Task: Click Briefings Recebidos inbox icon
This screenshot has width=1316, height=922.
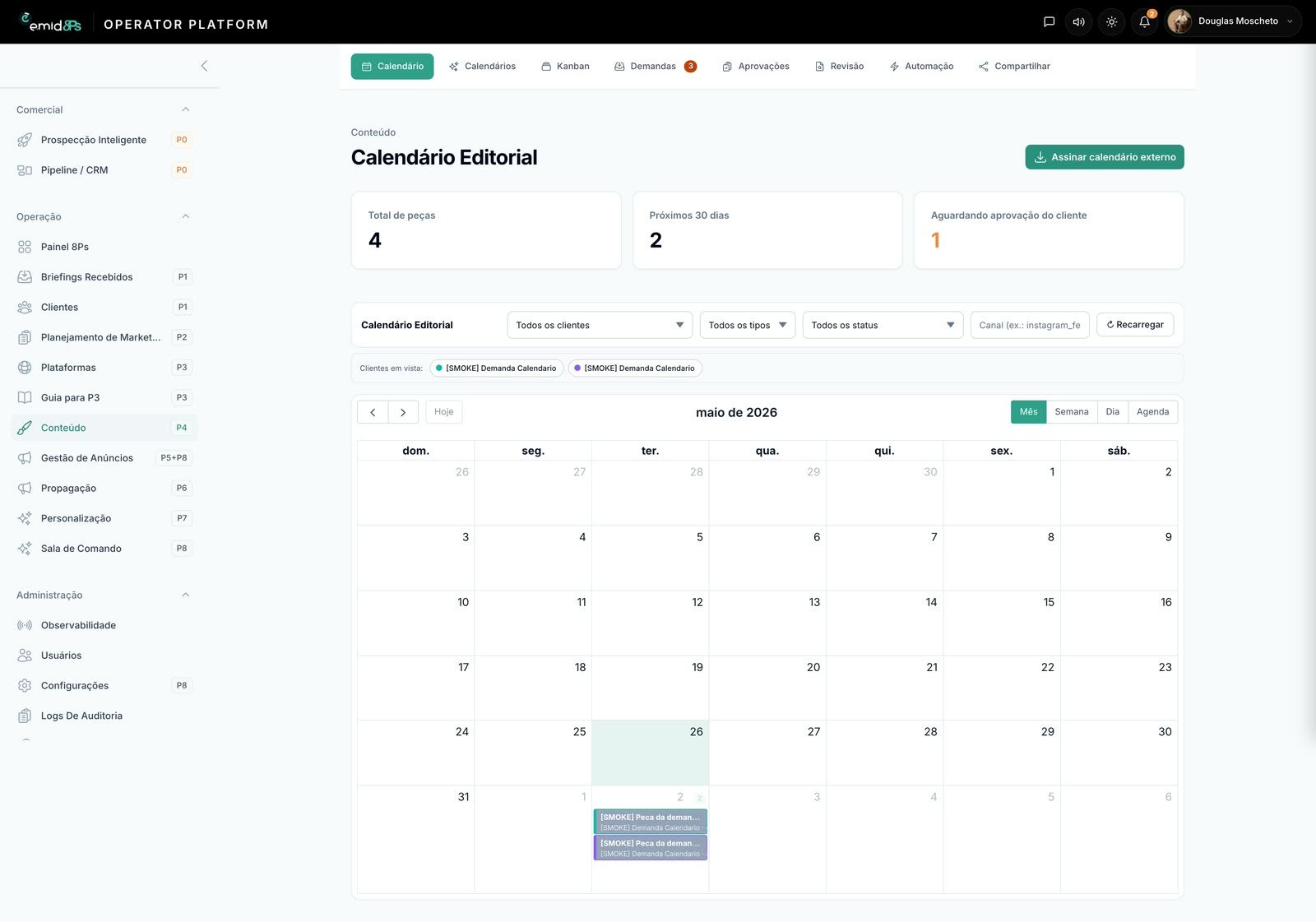Action: [25, 277]
